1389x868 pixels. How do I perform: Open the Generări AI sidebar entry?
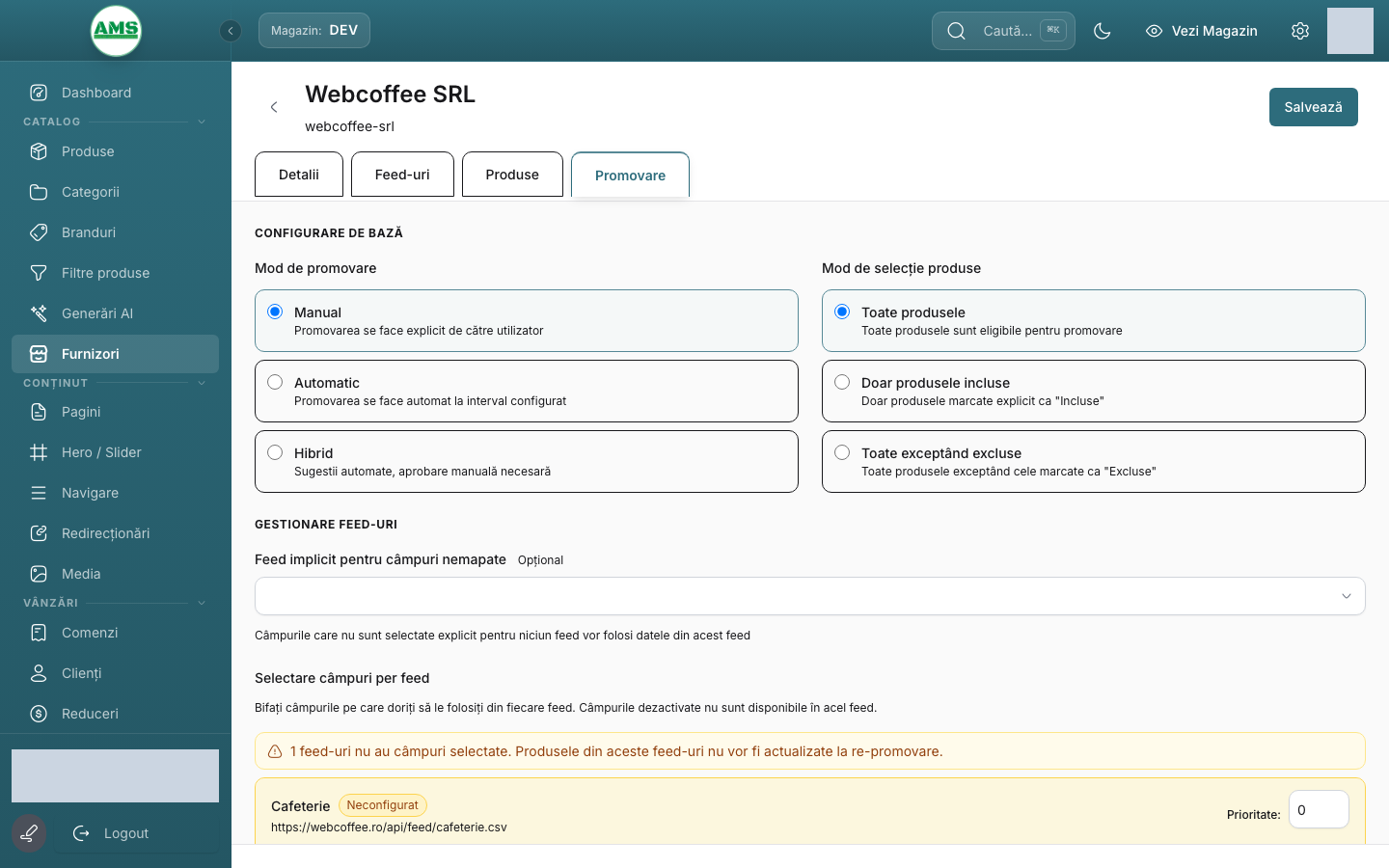tap(116, 313)
